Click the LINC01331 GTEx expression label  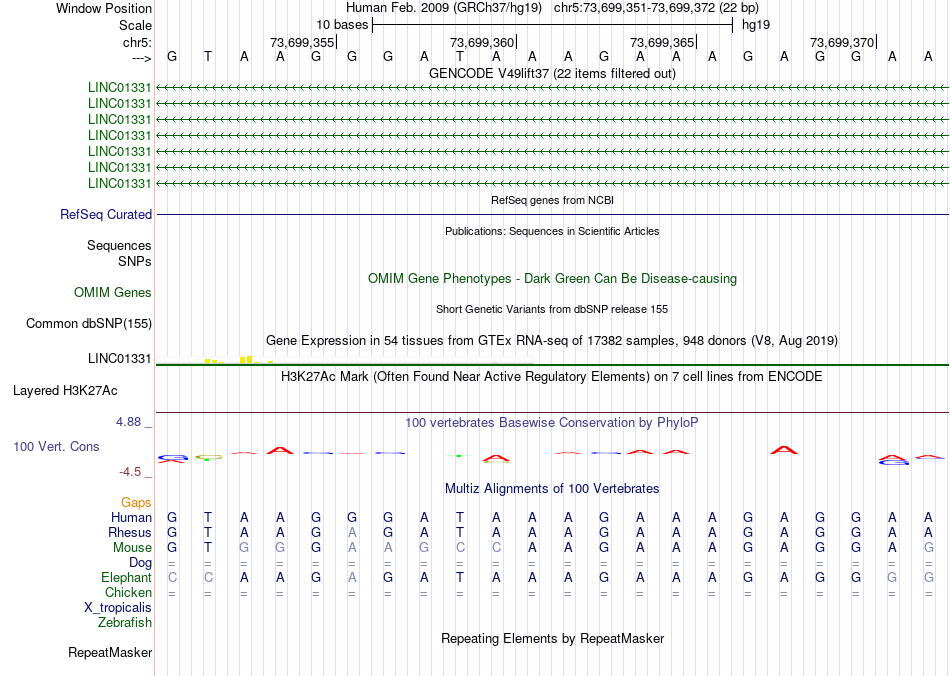(x=119, y=359)
